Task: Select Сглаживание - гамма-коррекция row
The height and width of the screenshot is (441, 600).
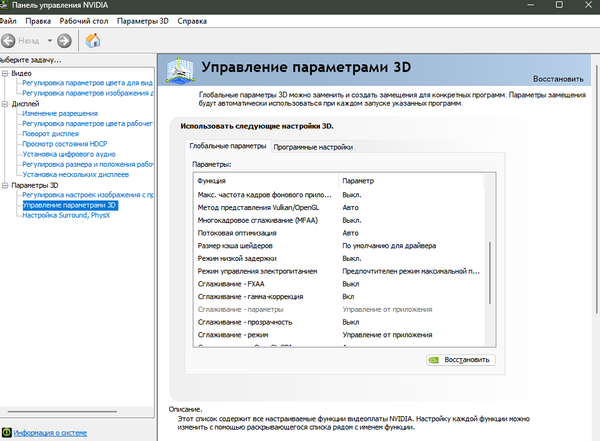Action: (x=341, y=297)
